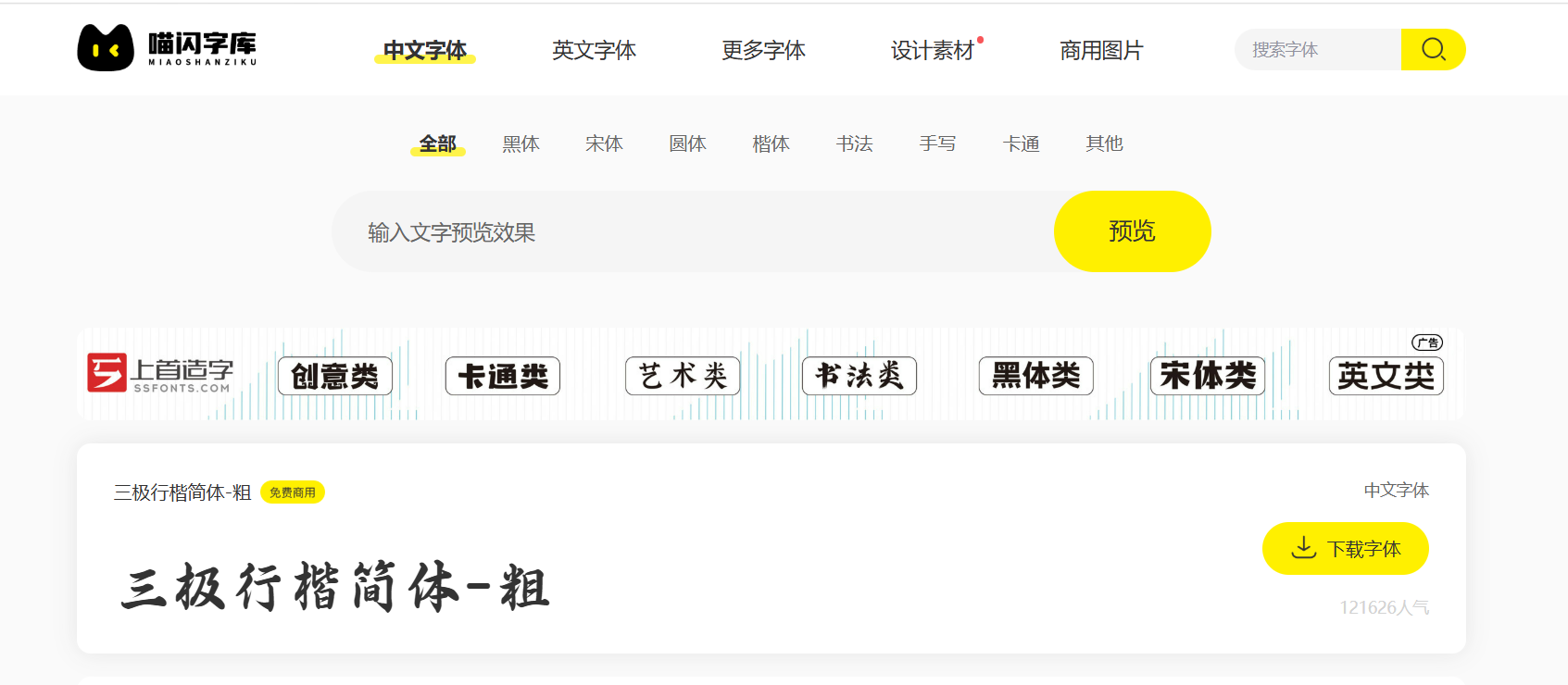Filter fonts by 卡通
The height and width of the screenshot is (685, 1568).
coord(1021,143)
